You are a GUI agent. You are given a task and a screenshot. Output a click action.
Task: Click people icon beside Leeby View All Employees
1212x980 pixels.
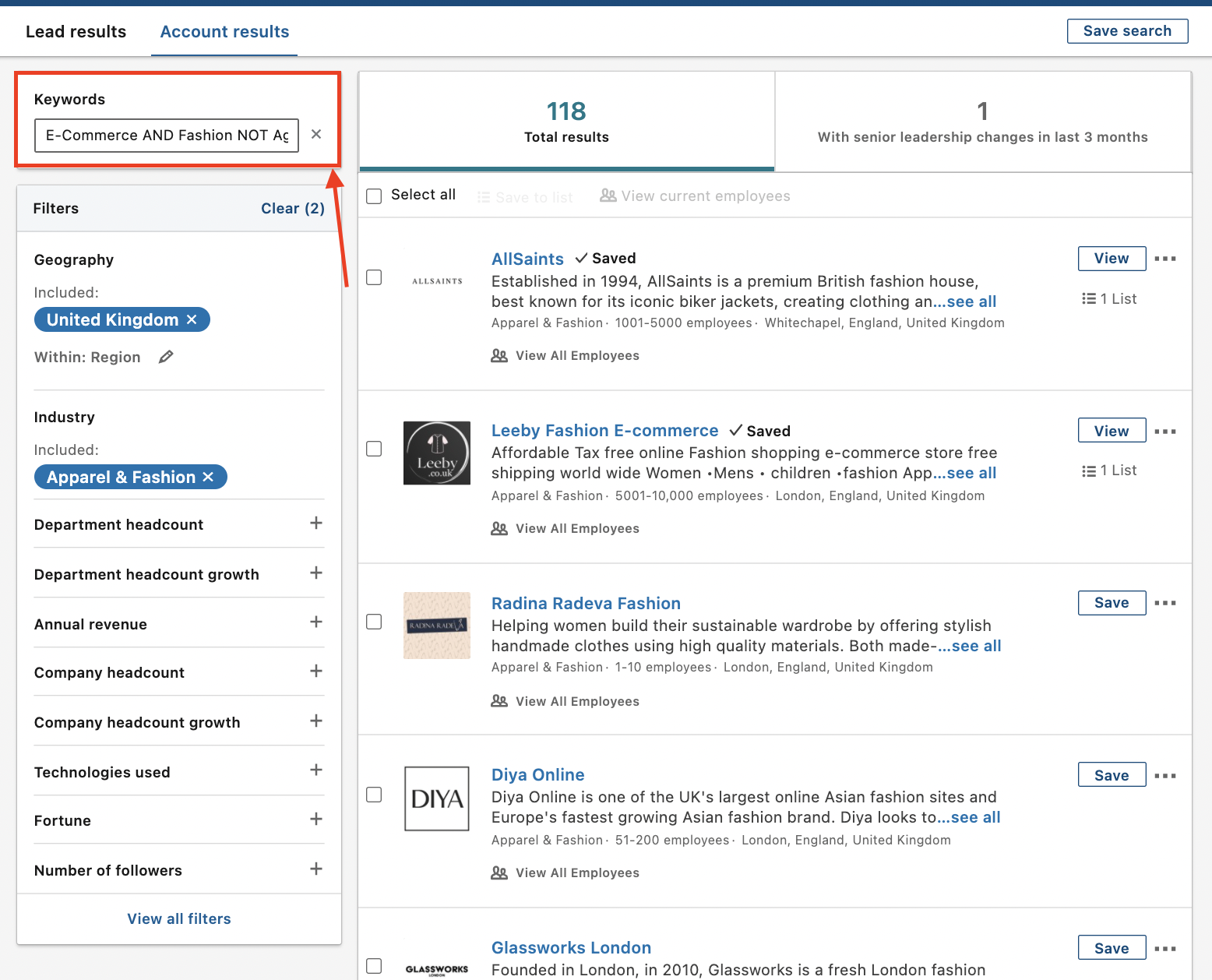[x=499, y=528]
